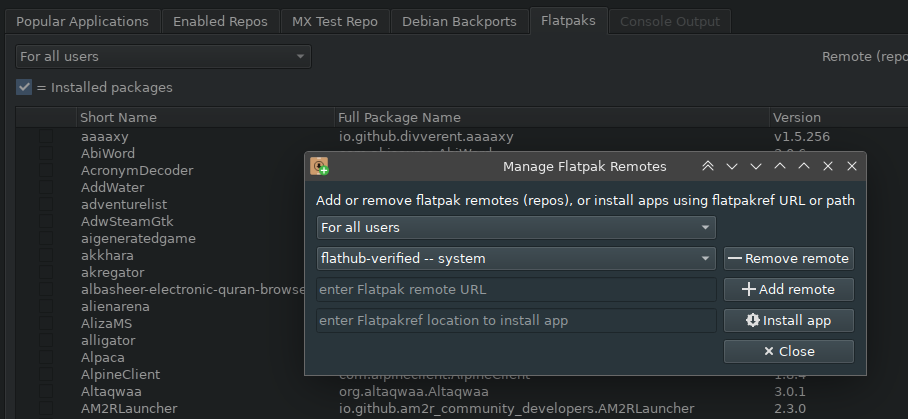Open the Debian Backports tab
The height and width of the screenshot is (419, 908).
coord(459,22)
